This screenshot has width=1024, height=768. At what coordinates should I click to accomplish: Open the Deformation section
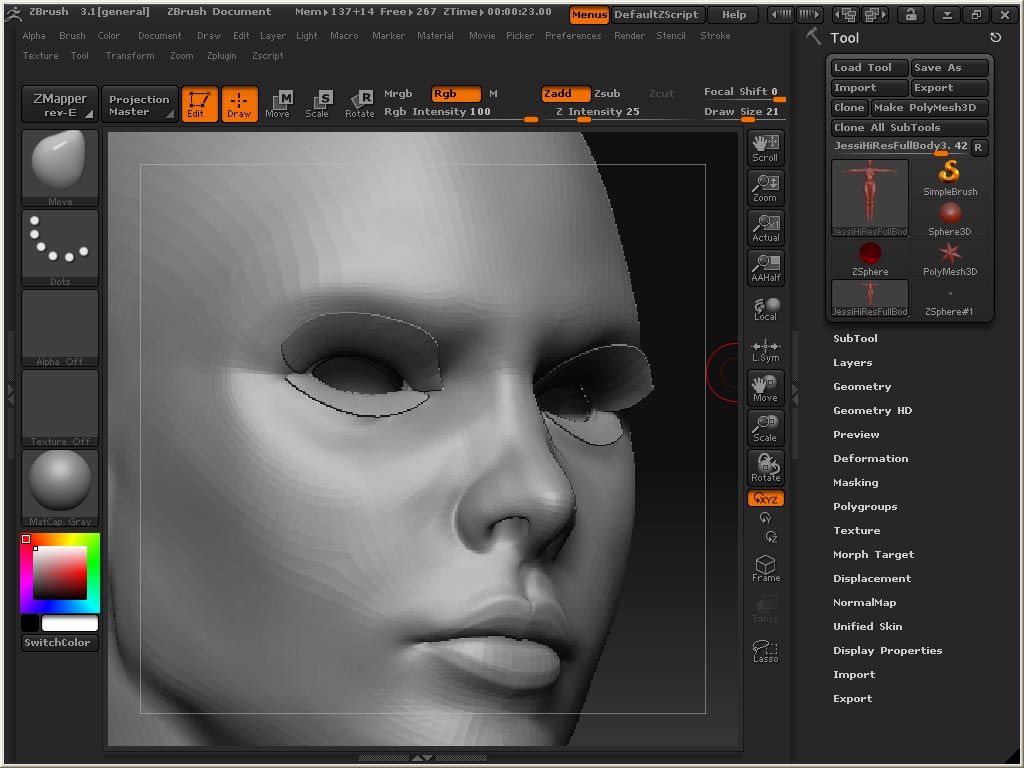click(x=870, y=459)
